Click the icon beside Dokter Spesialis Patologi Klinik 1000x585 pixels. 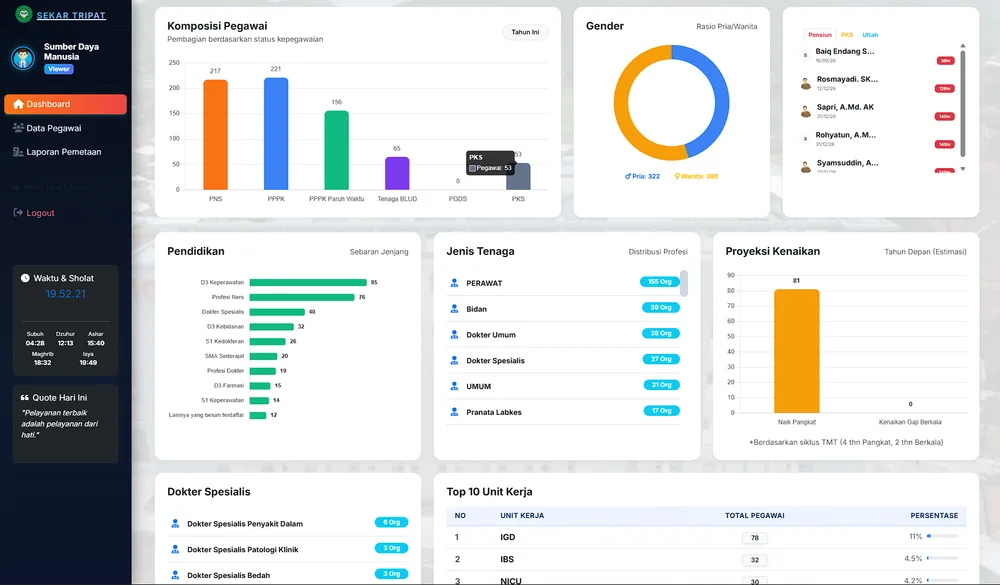point(175,549)
